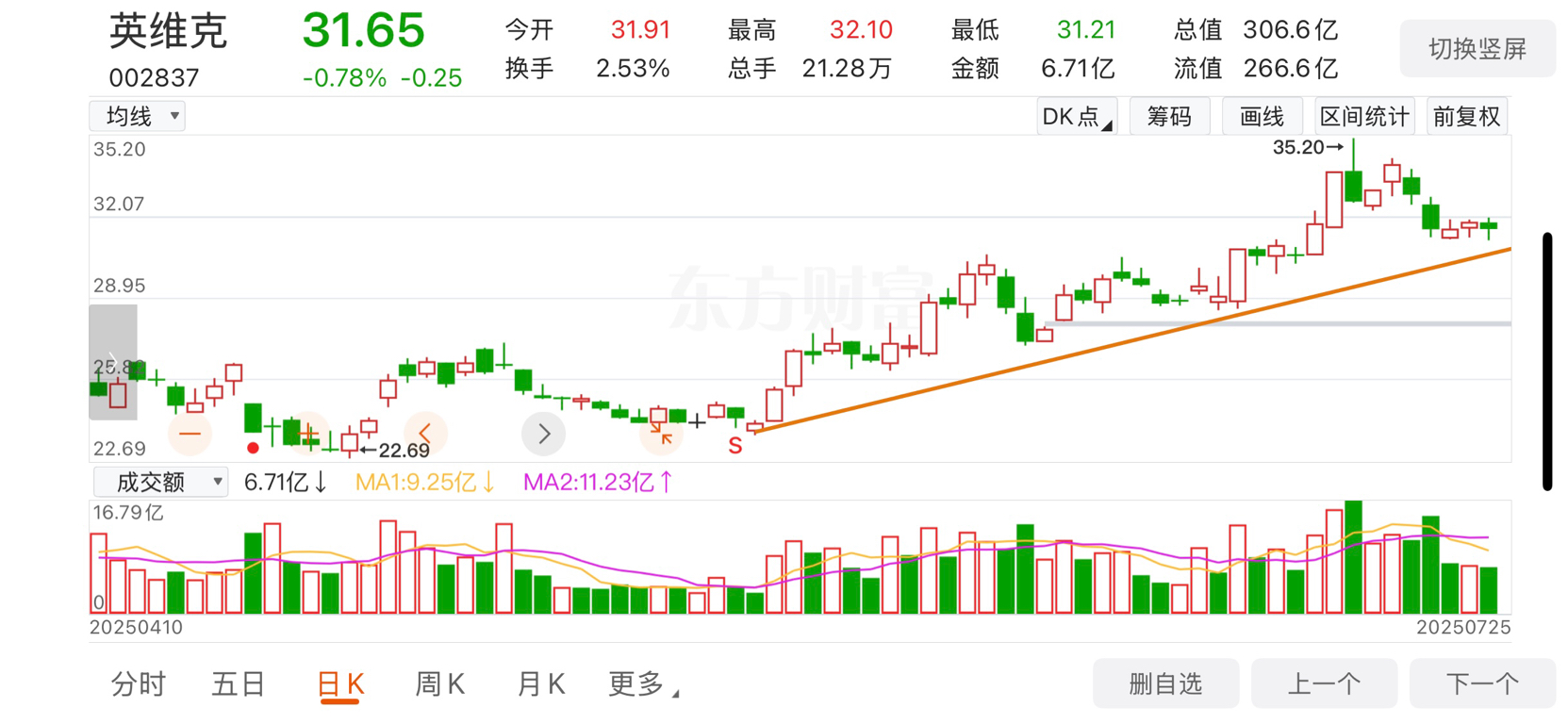The height and width of the screenshot is (724, 1568).
Task: Open the 成交额 sub-indicator dropdown
Action: coord(160,482)
